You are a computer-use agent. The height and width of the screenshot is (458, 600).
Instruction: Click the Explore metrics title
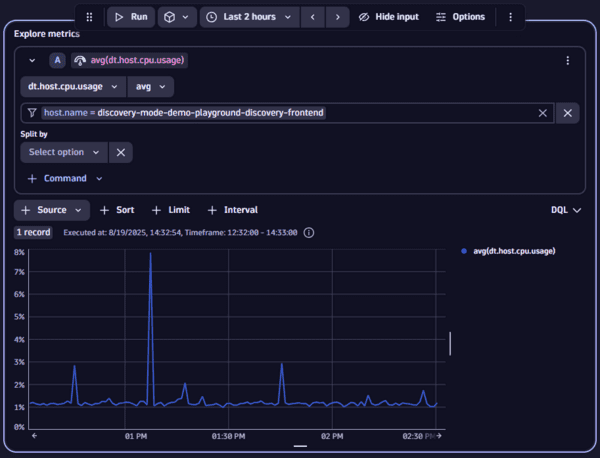pos(47,34)
